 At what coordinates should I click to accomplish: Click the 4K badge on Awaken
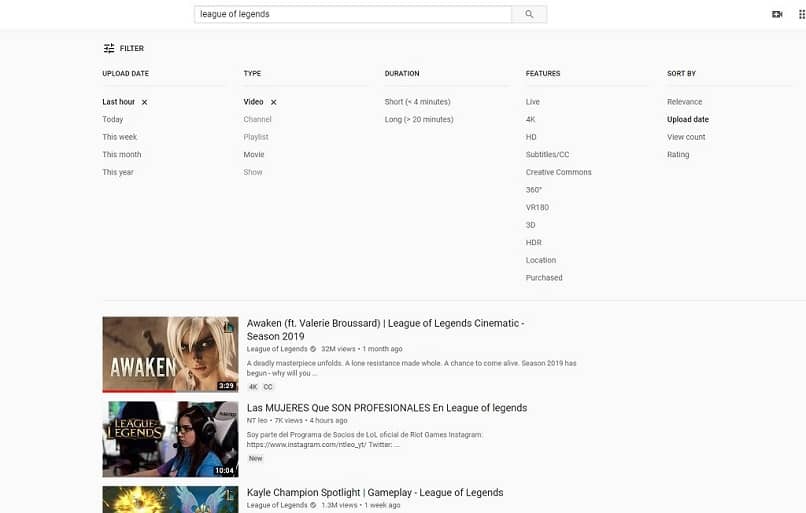253,387
